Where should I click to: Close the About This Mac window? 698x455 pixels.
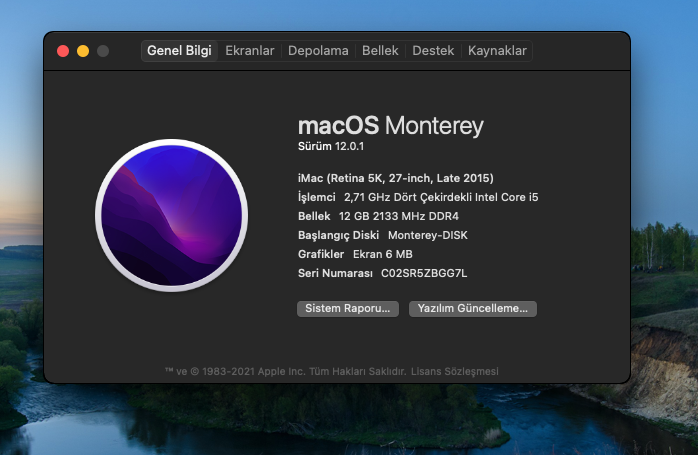tap(63, 51)
